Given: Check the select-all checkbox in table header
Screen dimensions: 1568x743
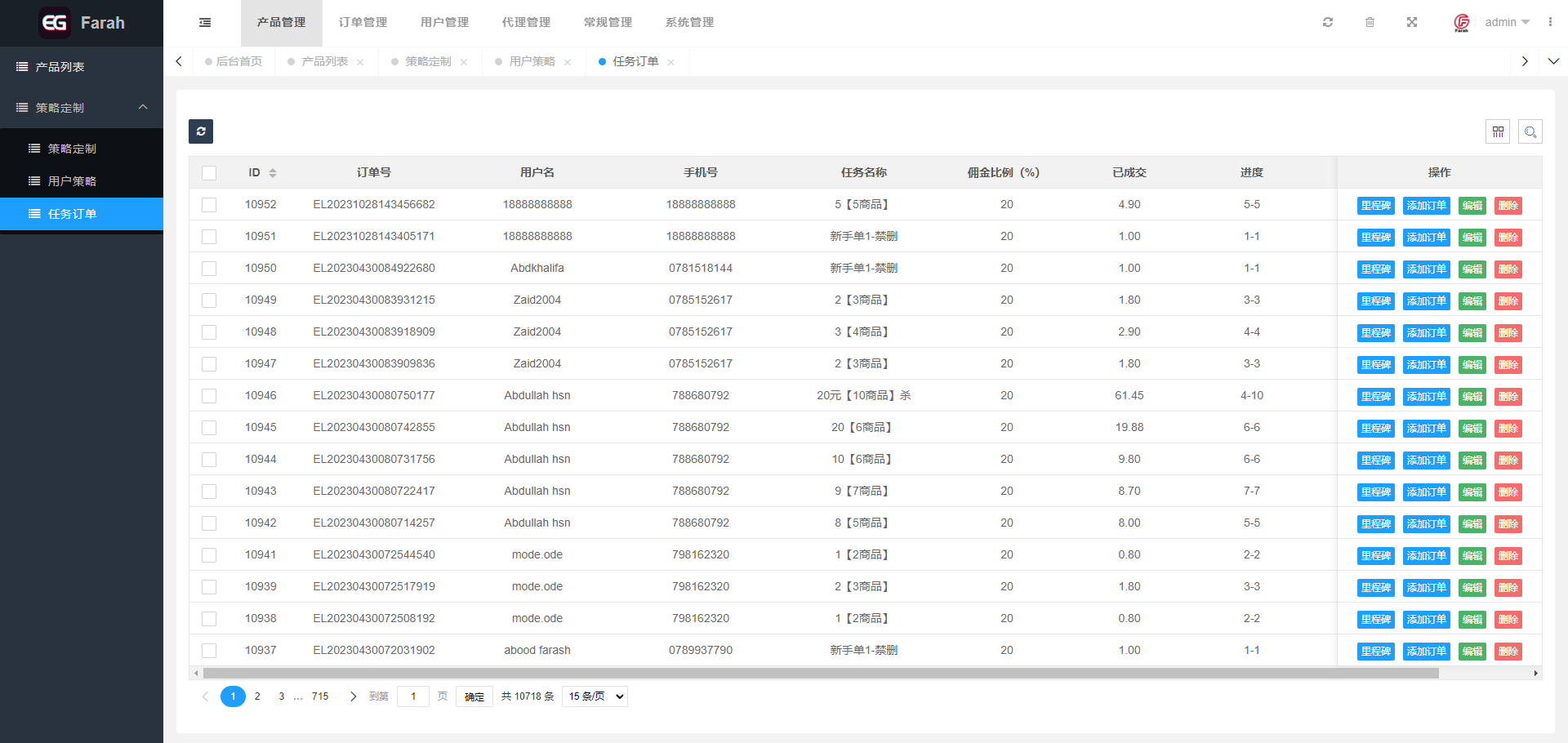Looking at the screenshot, I should 209,173.
